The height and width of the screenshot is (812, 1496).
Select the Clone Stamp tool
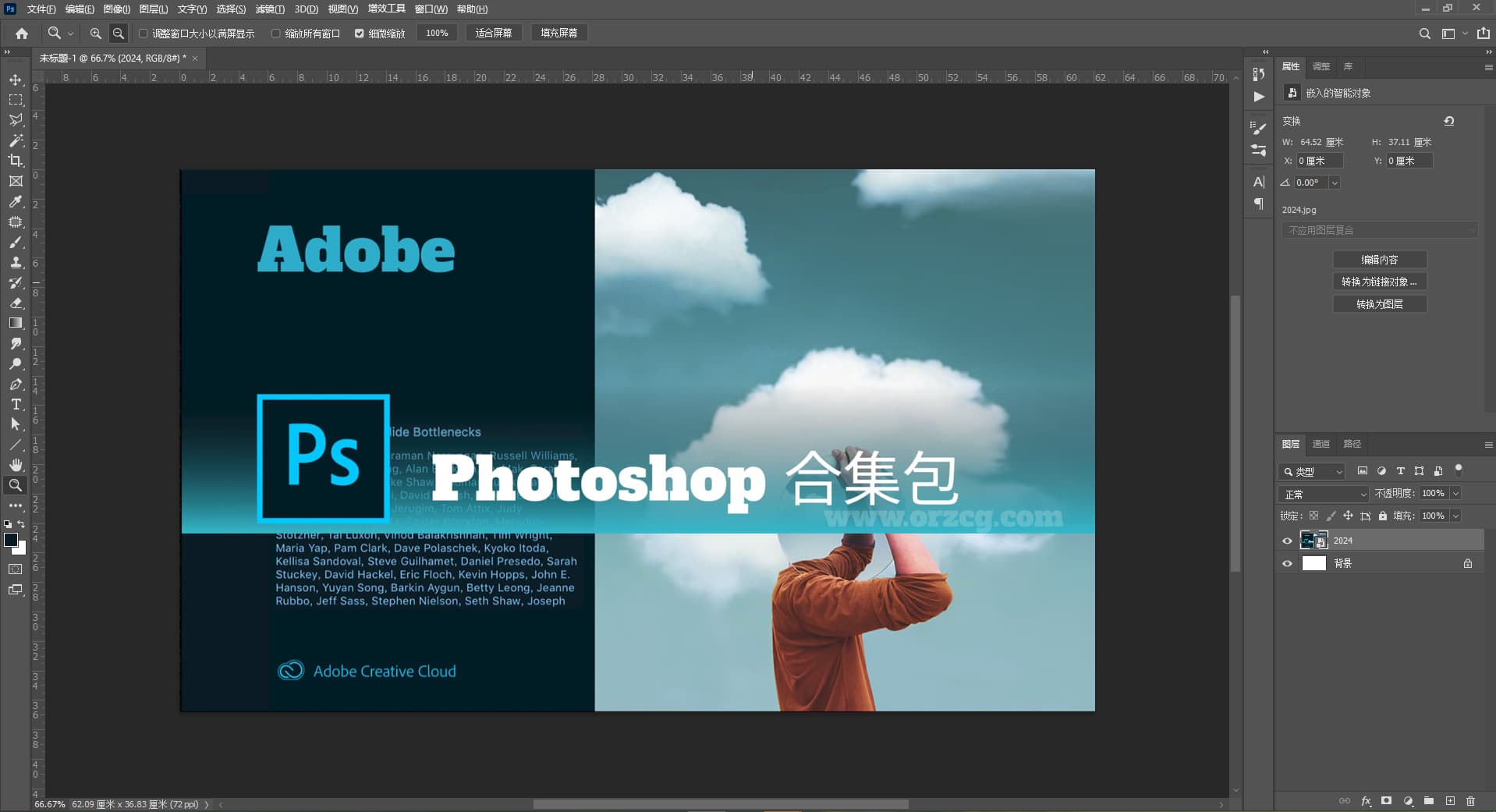(16, 263)
